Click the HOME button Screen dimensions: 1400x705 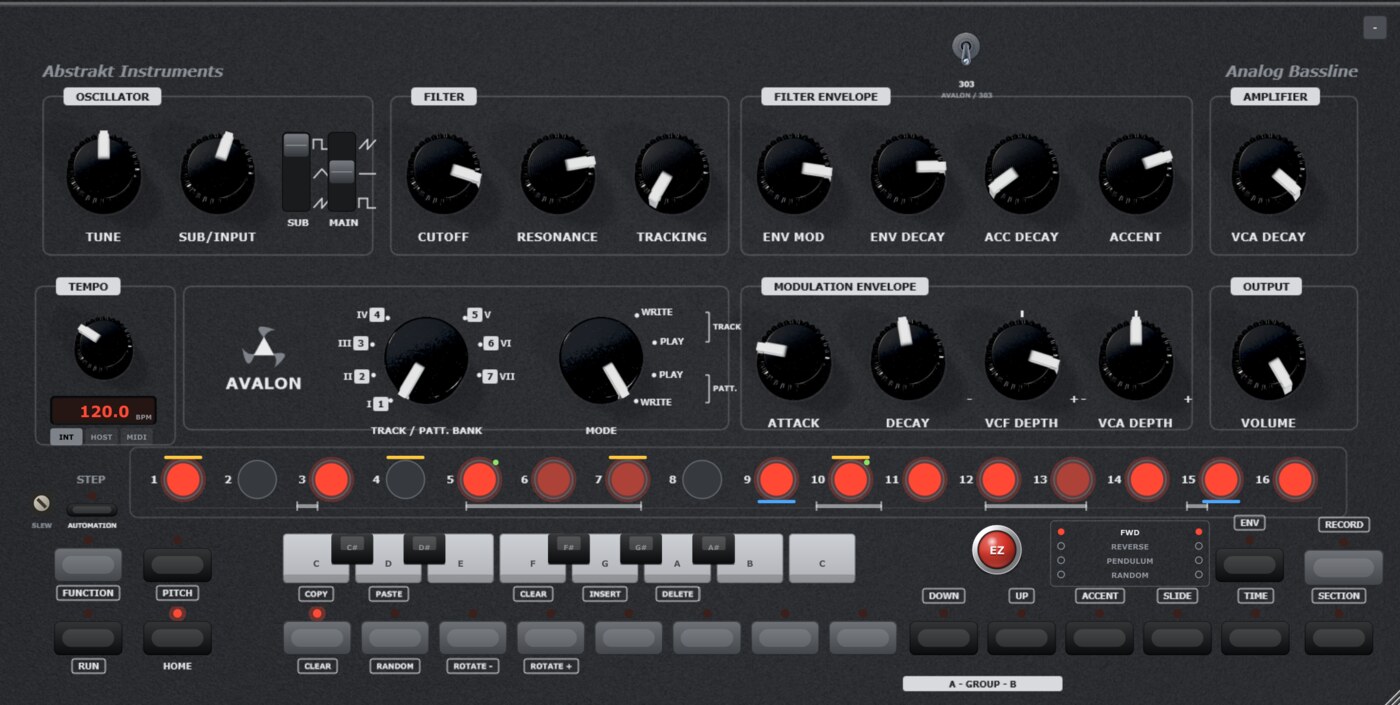coord(177,638)
